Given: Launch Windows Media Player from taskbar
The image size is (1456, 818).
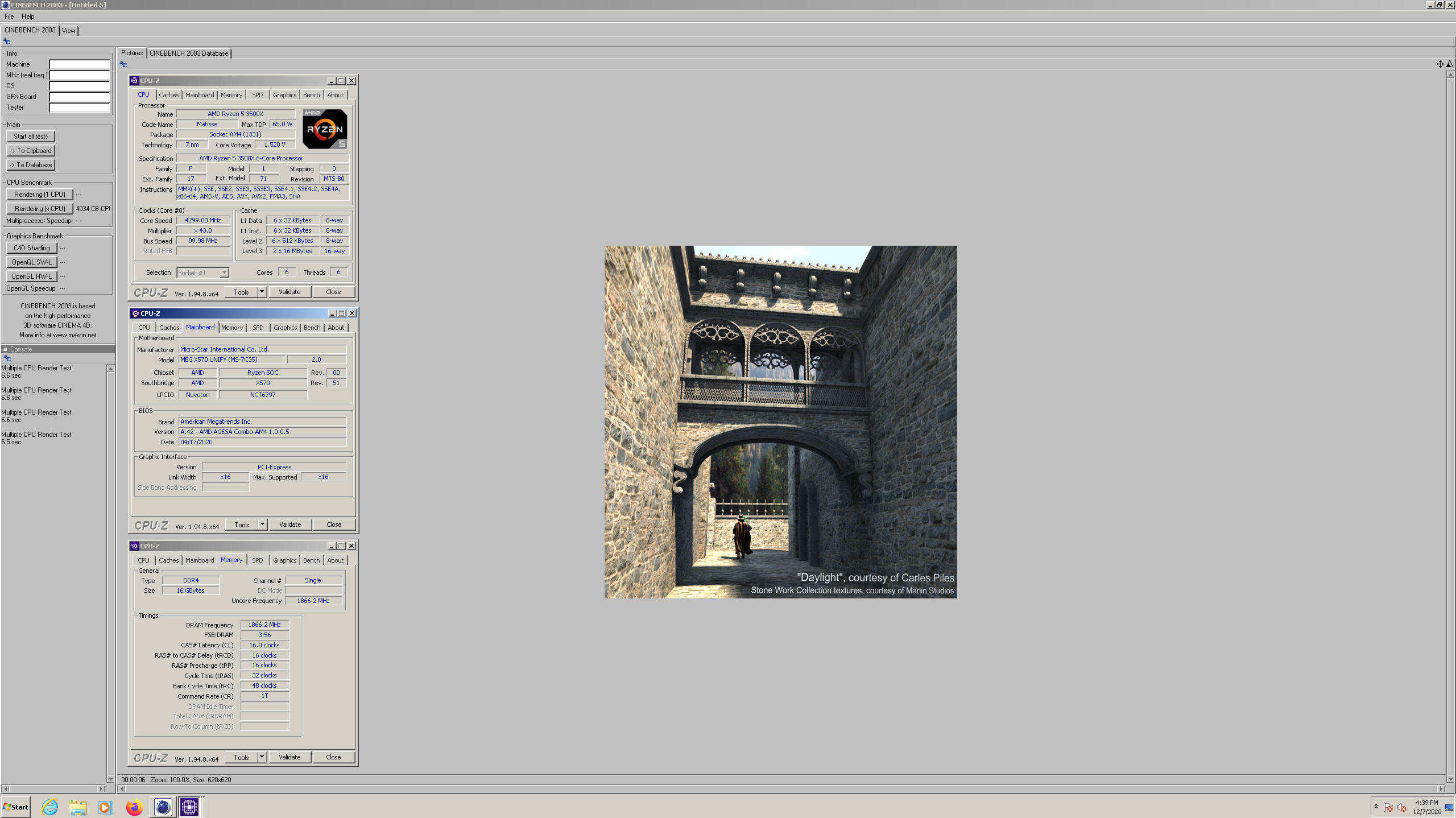Looking at the screenshot, I should coord(106,807).
